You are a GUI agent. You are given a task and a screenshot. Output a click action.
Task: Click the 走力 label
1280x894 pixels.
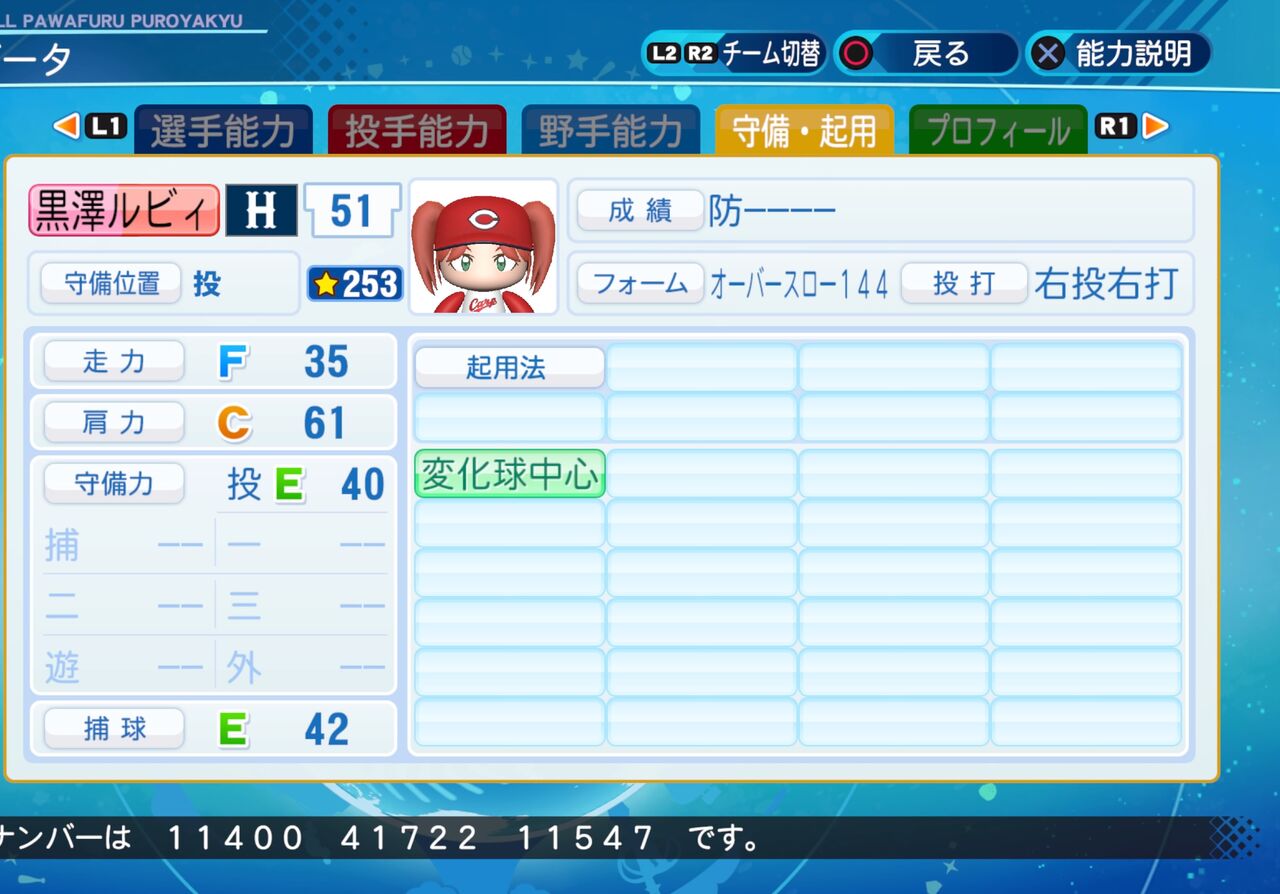pyautogui.click(x=114, y=361)
